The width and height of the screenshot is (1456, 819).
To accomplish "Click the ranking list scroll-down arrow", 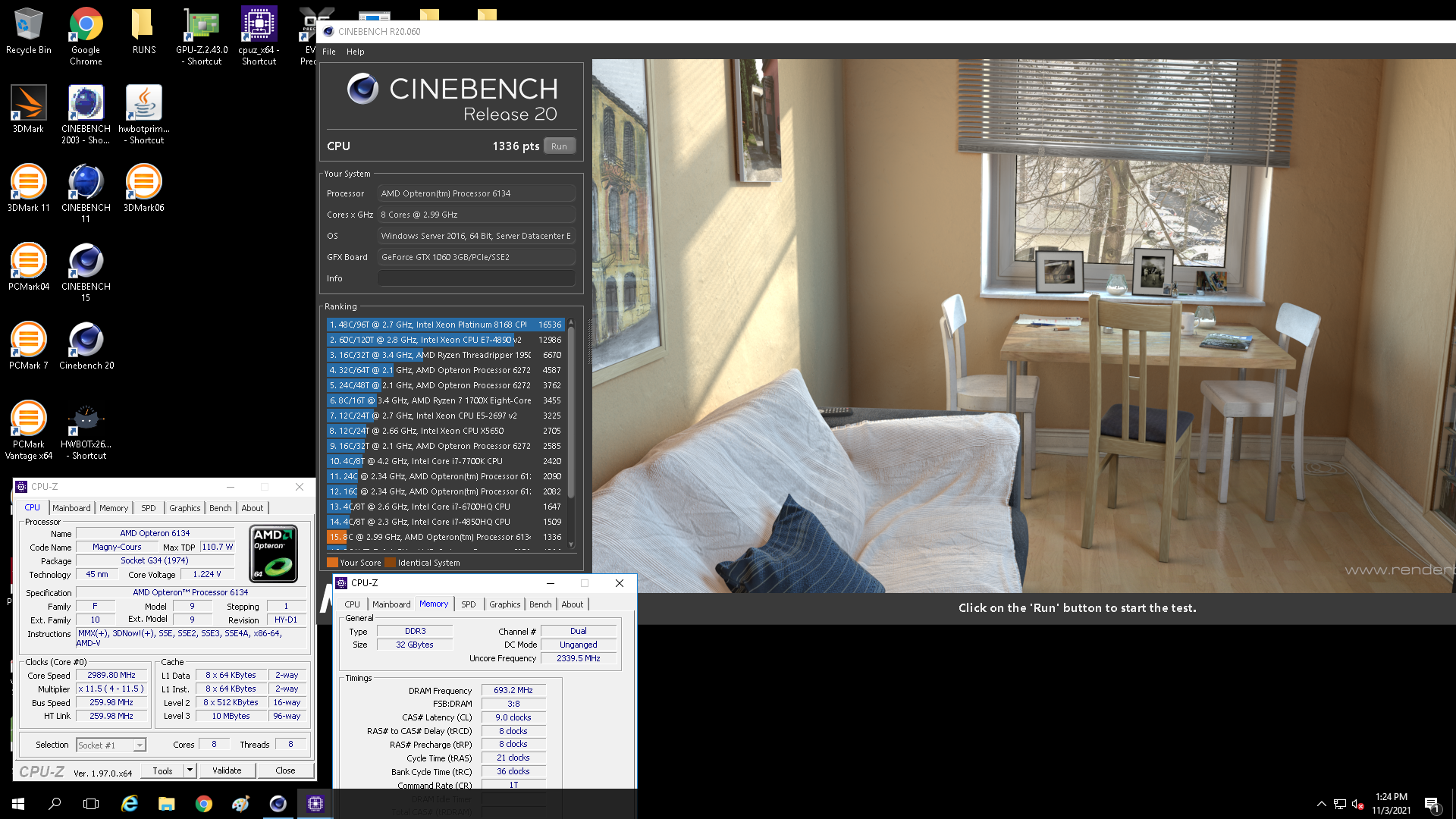I will tap(571, 544).
